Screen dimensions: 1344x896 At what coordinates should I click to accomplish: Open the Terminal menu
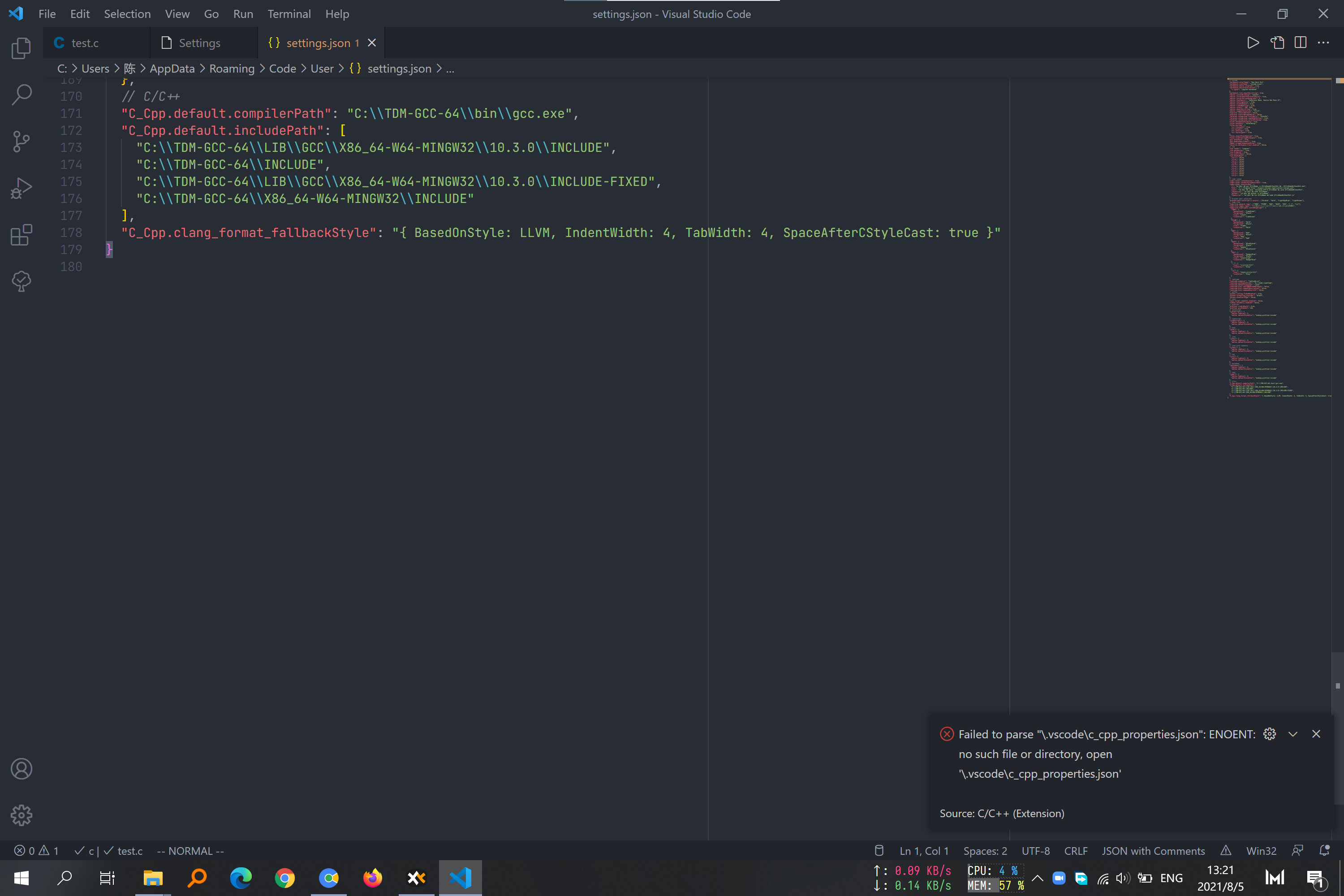289,14
